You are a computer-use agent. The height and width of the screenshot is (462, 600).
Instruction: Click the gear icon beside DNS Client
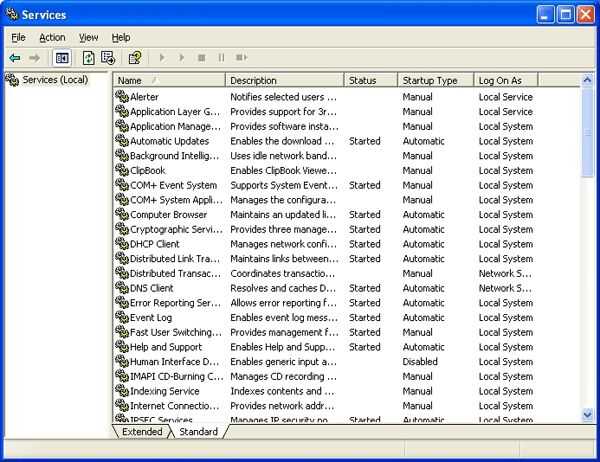tap(122, 287)
